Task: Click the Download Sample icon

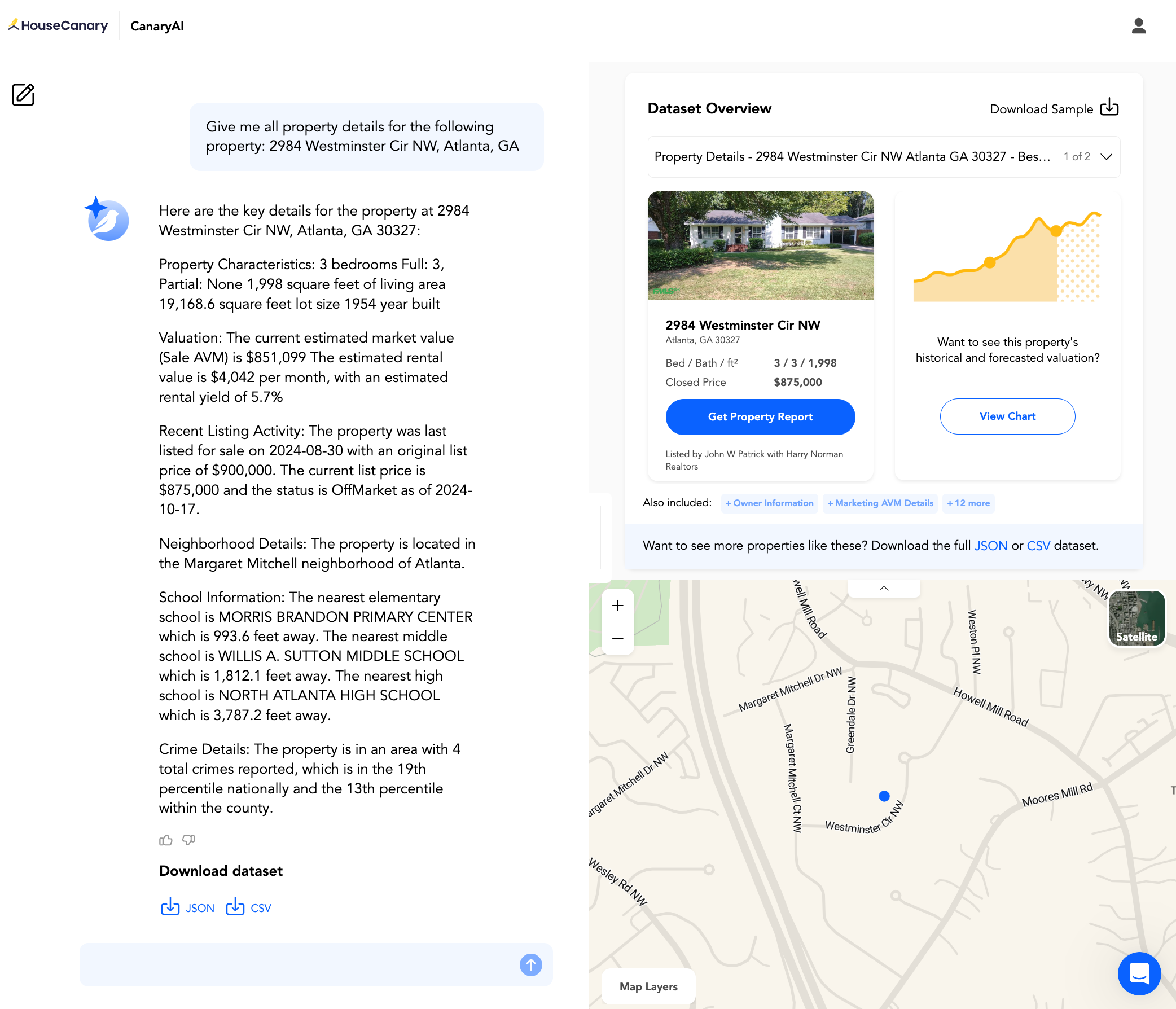Action: [x=1109, y=107]
